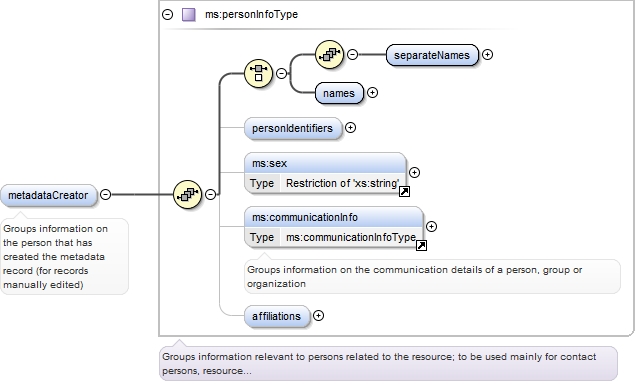Click the communicationInfo description annotation

[415, 277]
